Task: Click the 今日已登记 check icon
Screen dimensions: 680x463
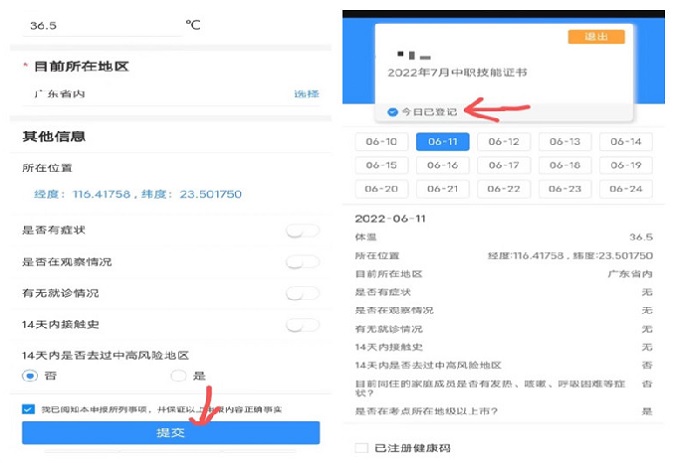Action: point(392,112)
